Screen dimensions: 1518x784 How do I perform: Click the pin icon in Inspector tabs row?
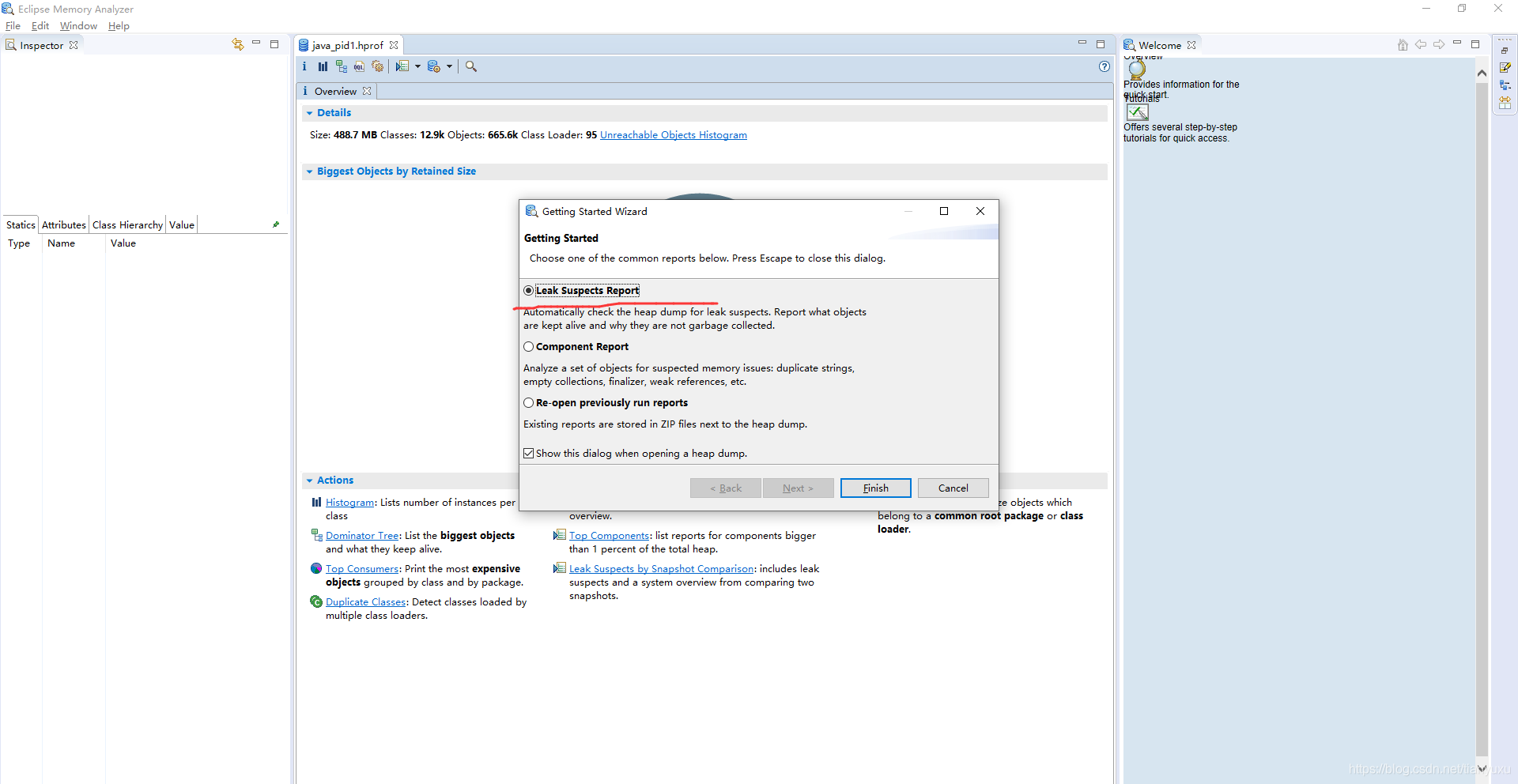point(276,224)
